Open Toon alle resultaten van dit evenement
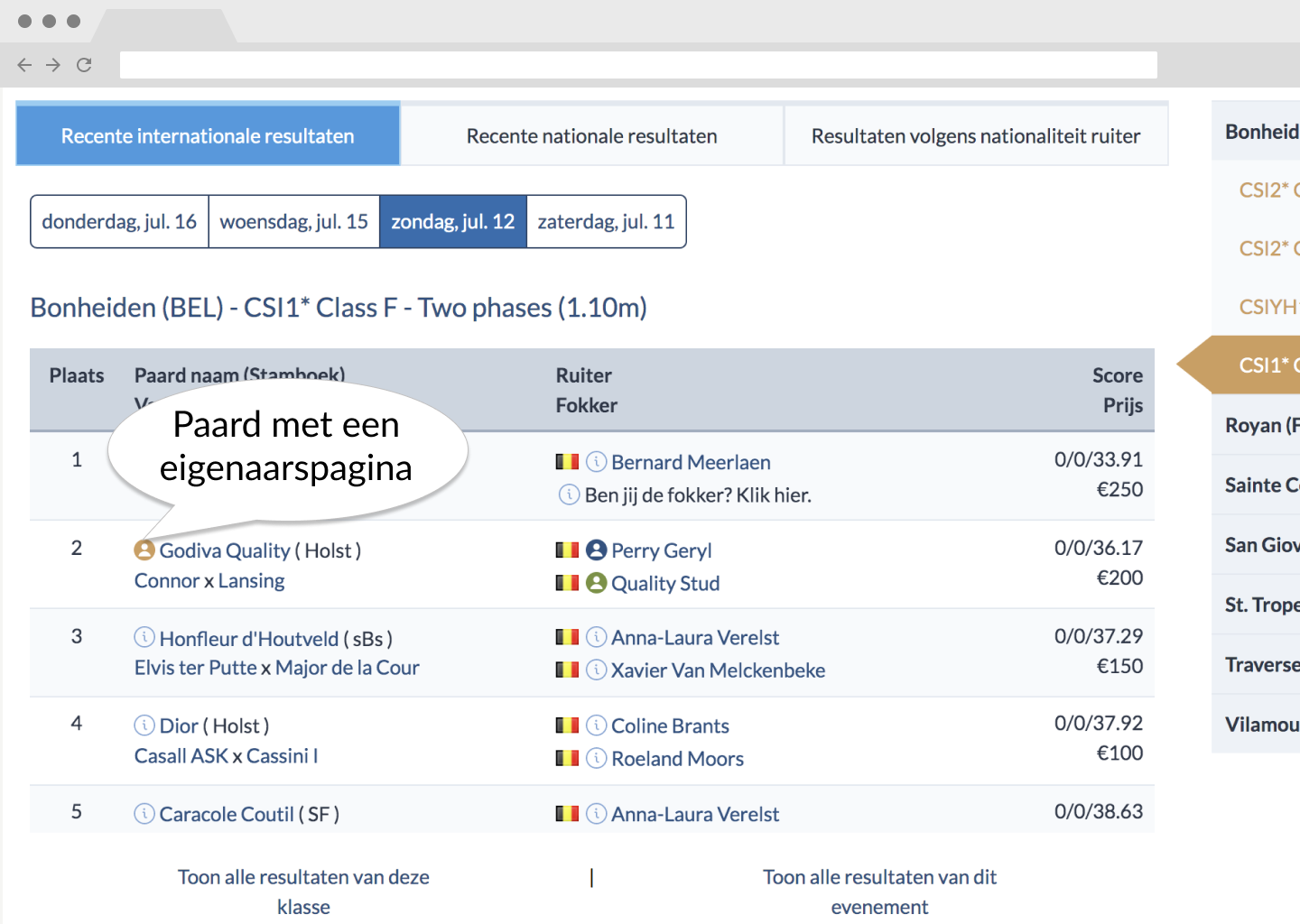Screen dimensions: 1300x924 pos(879,892)
